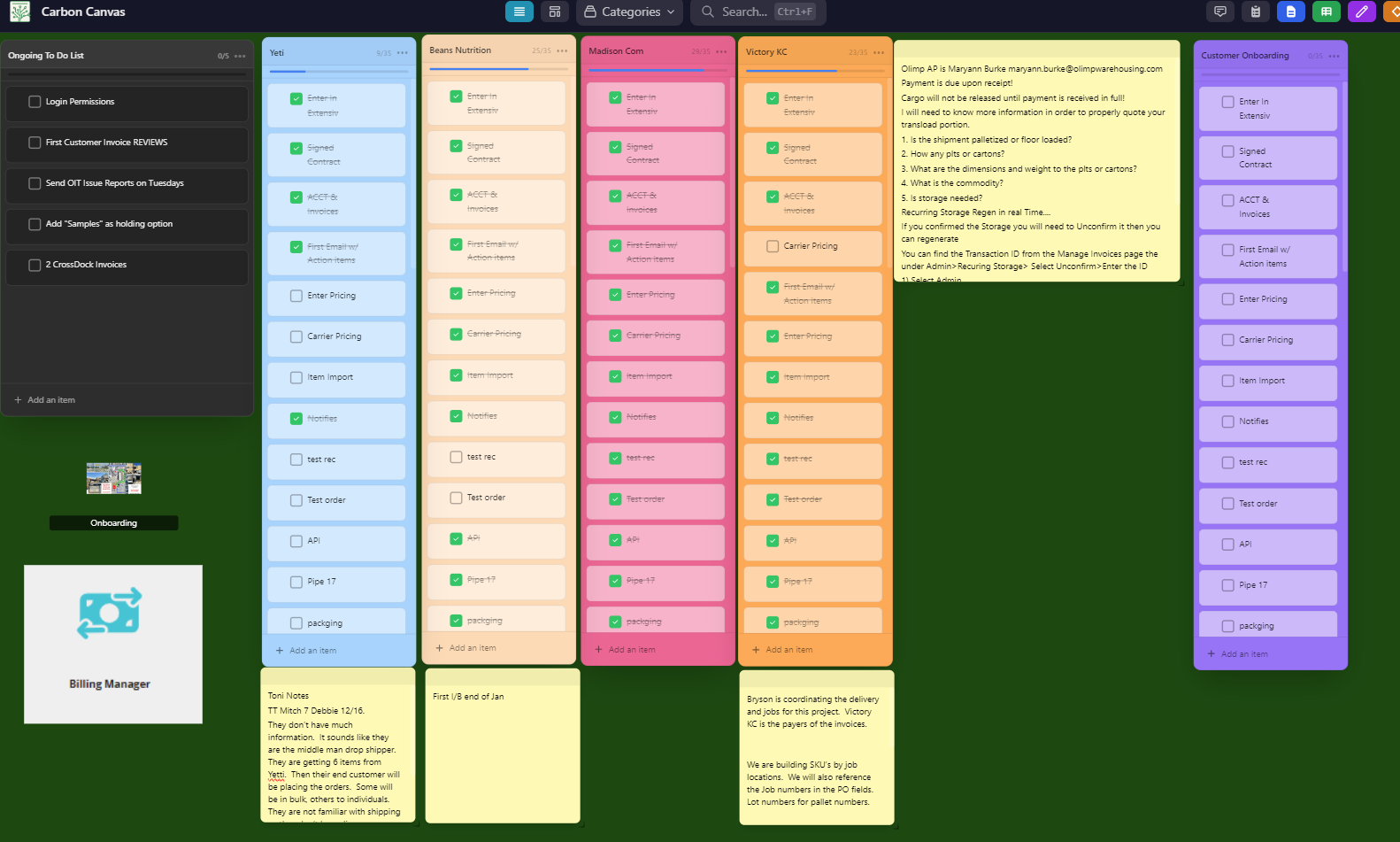
Task: Uncheck Notifies in the Yeti list
Action: (x=296, y=419)
